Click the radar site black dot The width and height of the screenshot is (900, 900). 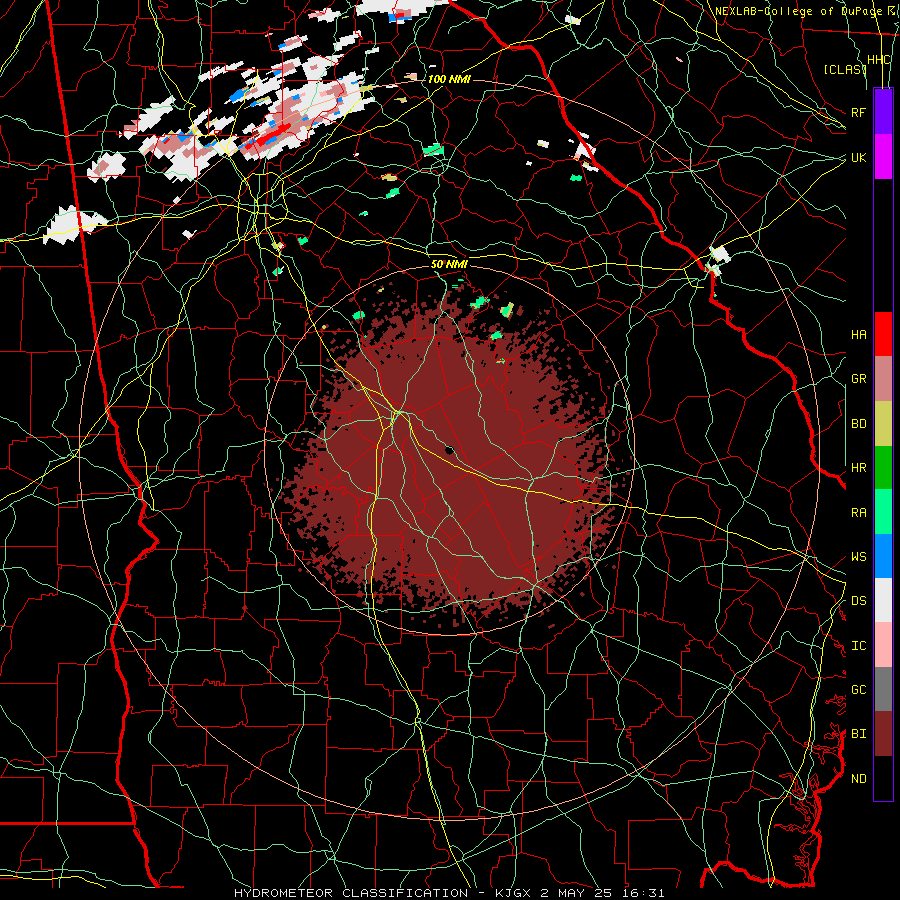[x=449, y=450]
